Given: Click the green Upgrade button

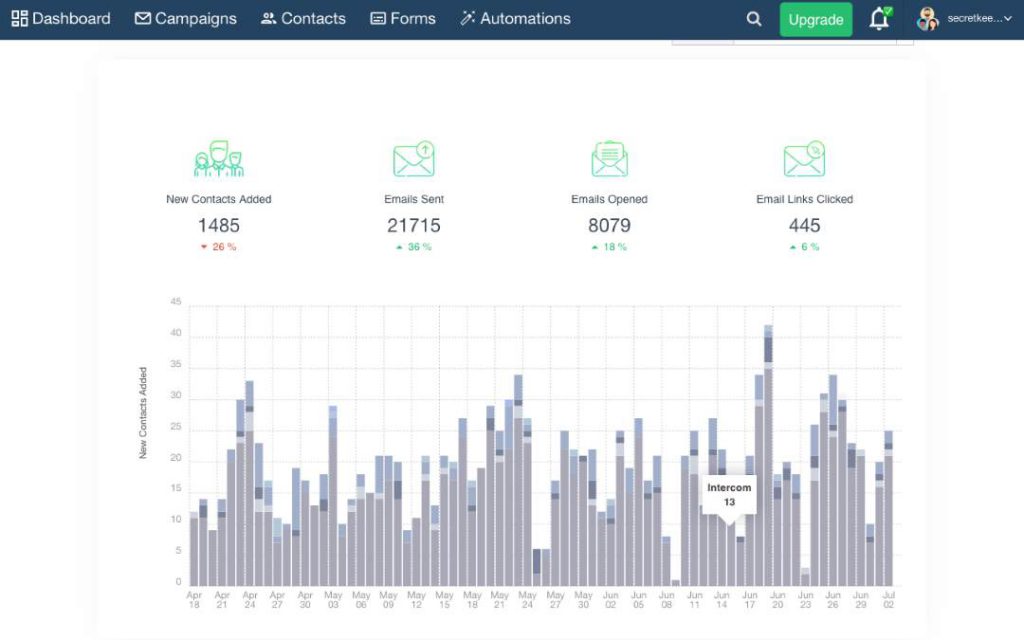Looking at the screenshot, I should (x=816, y=20).
